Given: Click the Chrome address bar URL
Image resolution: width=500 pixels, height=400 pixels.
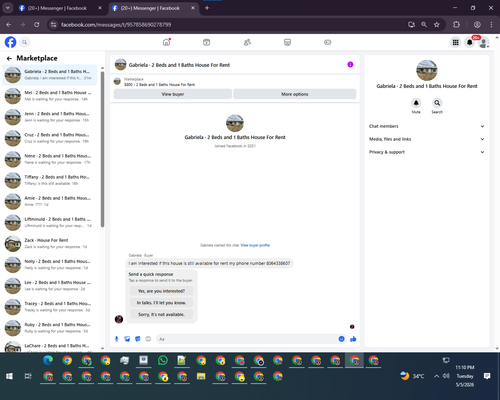Looking at the screenshot, I should coord(116,25).
